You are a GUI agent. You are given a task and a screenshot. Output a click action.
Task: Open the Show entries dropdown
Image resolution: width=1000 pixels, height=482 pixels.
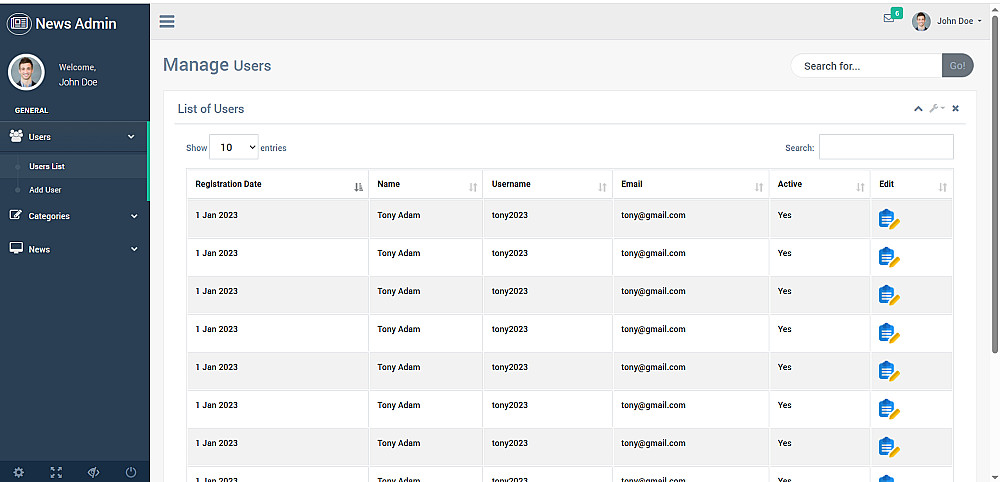pos(233,147)
